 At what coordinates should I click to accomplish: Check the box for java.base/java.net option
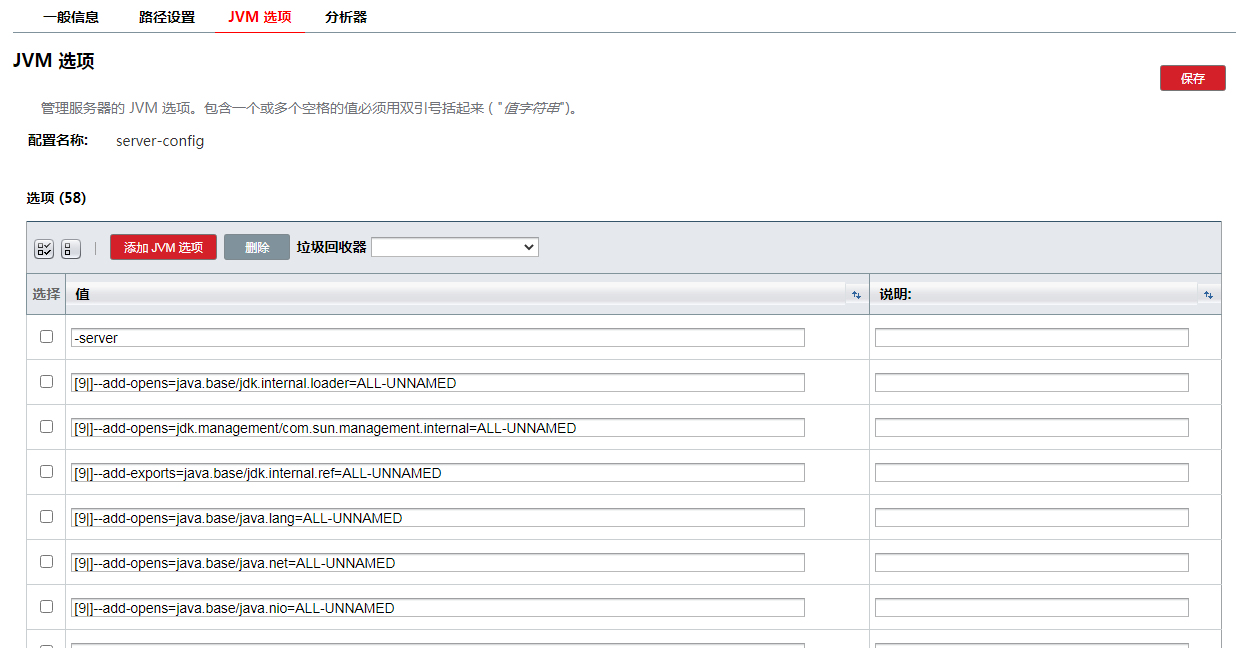coord(46,562)
